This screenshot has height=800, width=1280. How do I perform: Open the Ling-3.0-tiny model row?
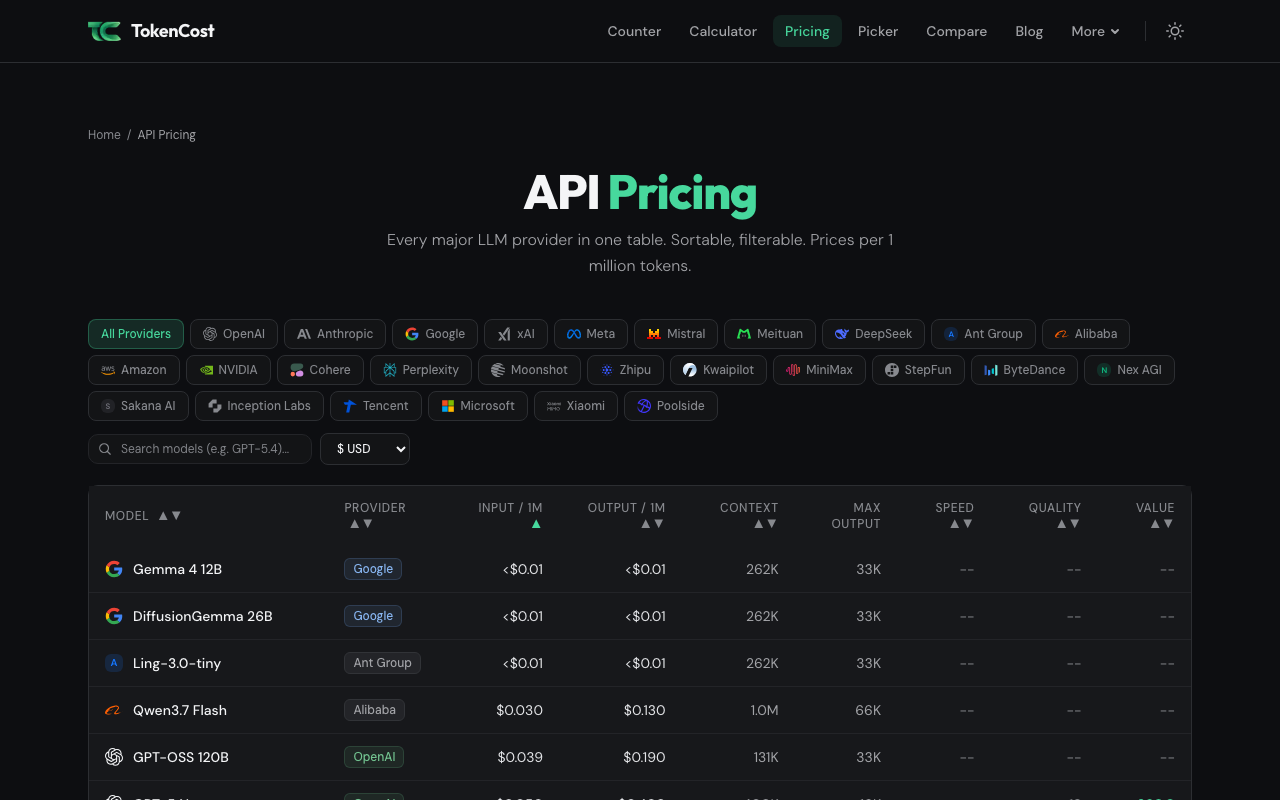(640, 663)
